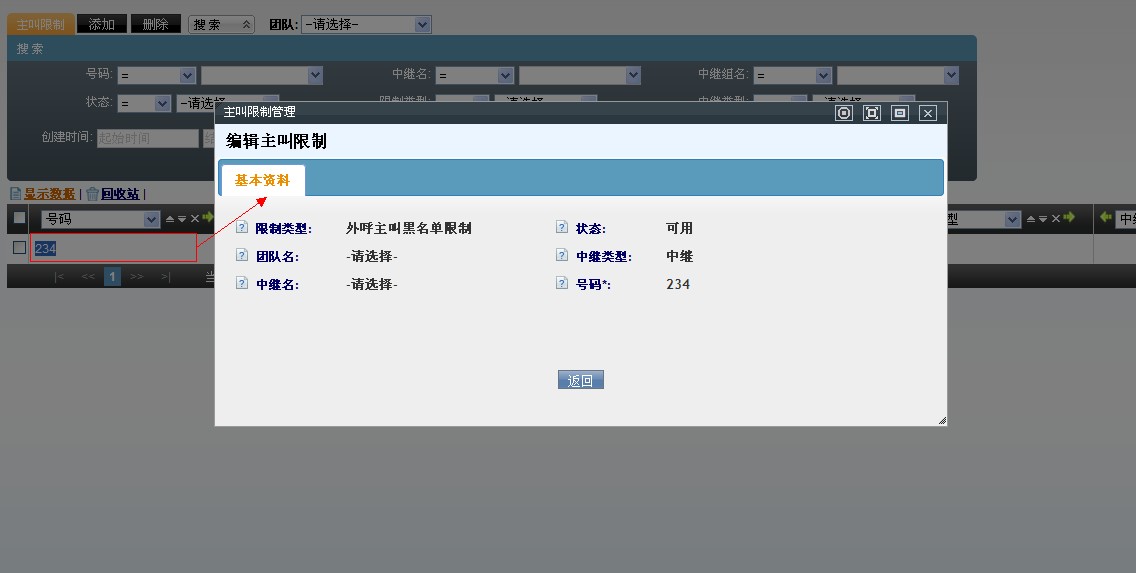Check the checkbox for row 234
Image resolution: width=1136 pixels, height=573 pixels.
[19, 248]
